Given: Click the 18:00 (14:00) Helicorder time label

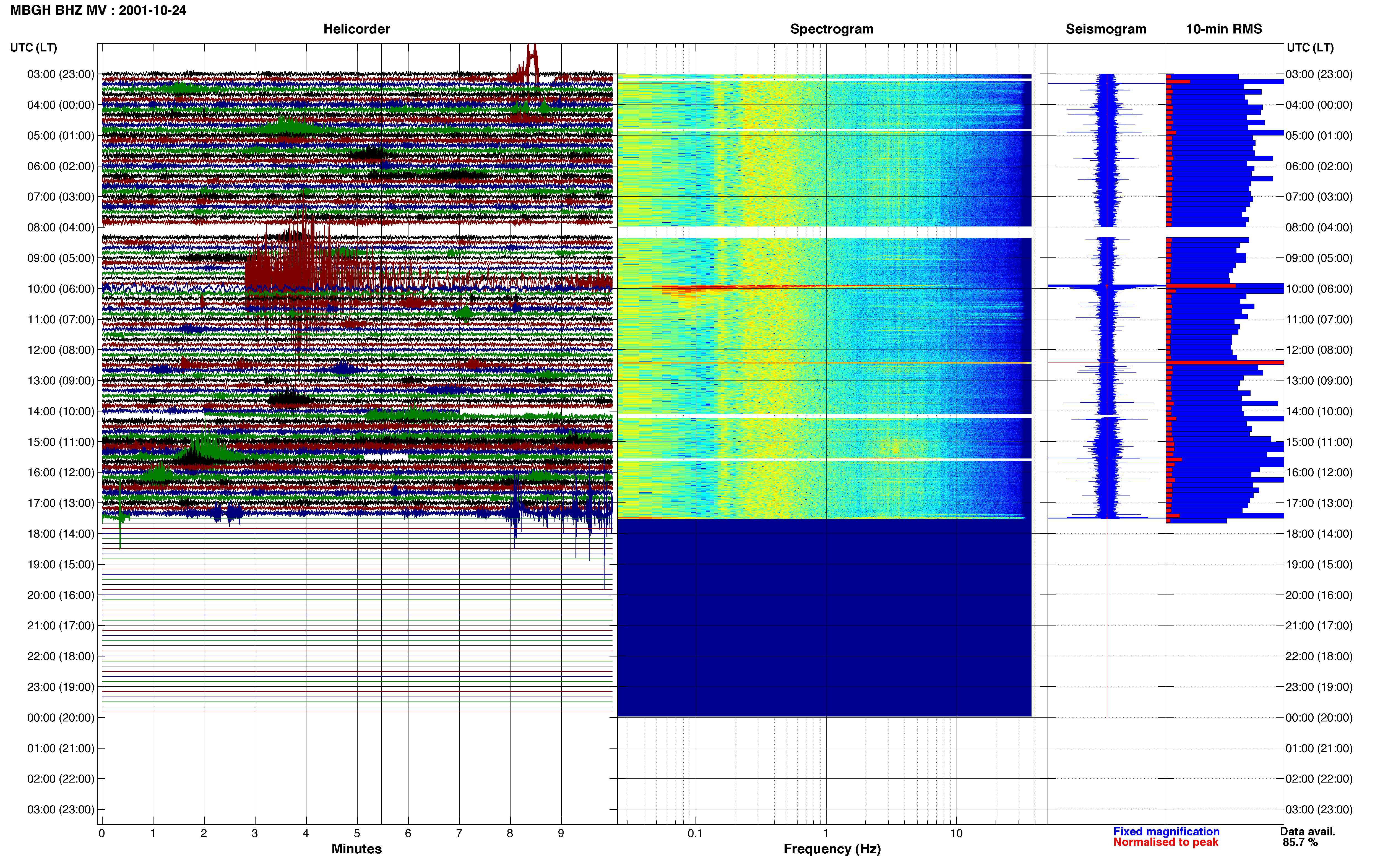Looking at the screenshot, I should click(x=61, y=534).
